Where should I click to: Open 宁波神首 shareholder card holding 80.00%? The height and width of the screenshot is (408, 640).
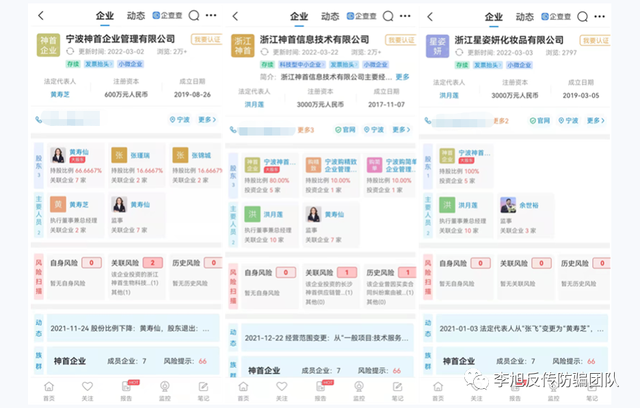click(x=270, y=175)
